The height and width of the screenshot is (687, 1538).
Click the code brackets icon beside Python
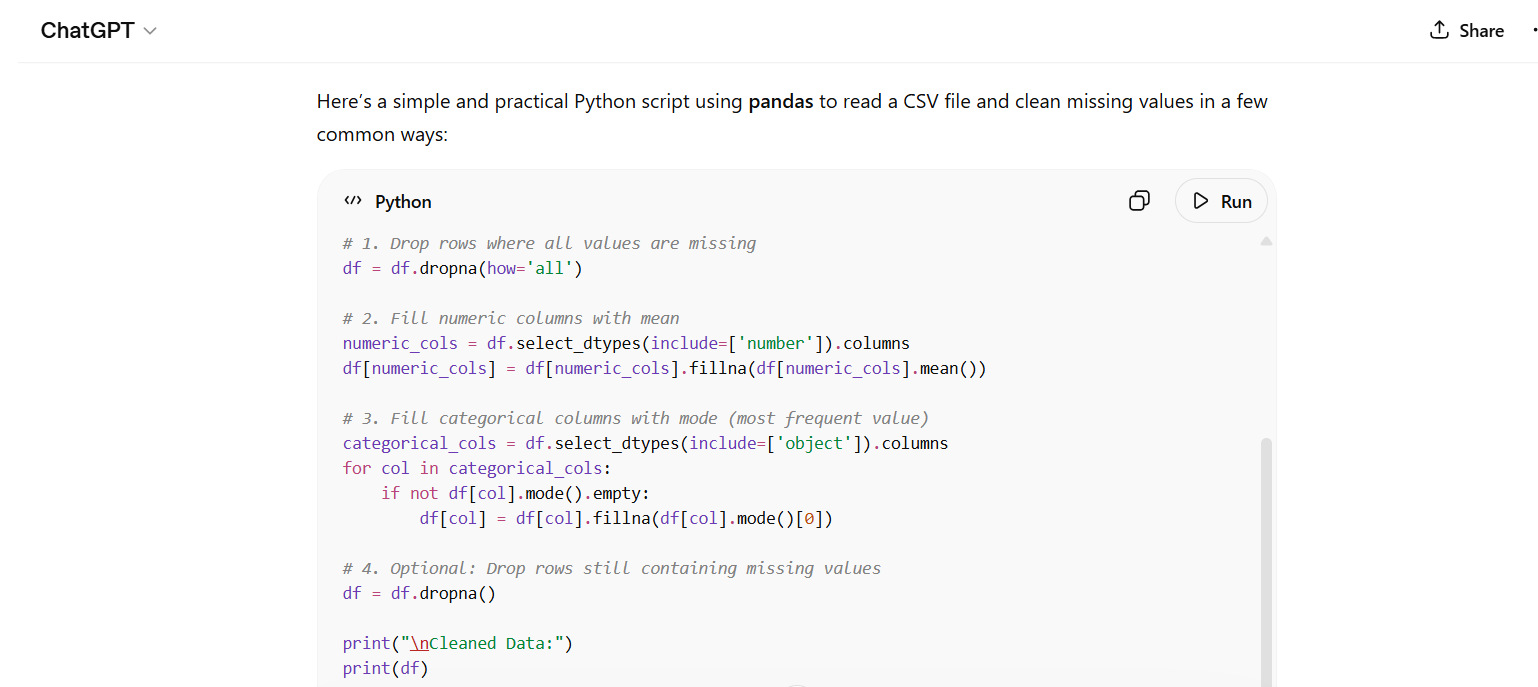[x=352, y=201]
